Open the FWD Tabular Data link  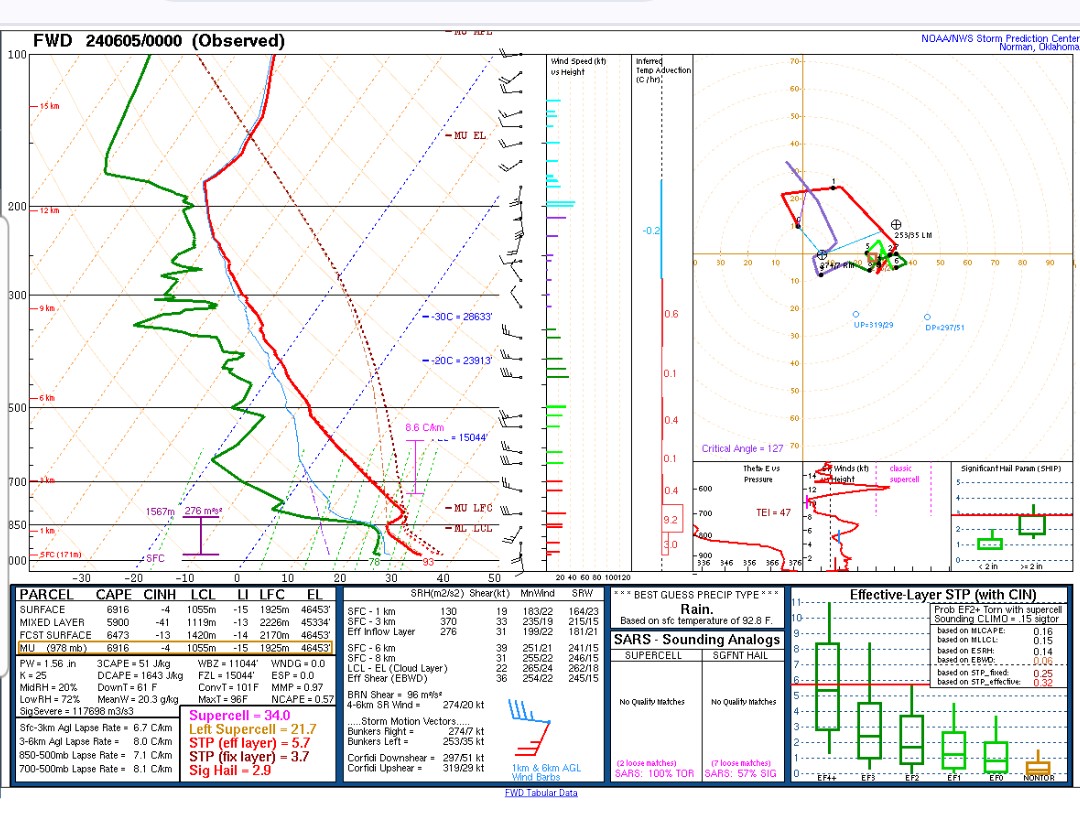click(541, 792)
